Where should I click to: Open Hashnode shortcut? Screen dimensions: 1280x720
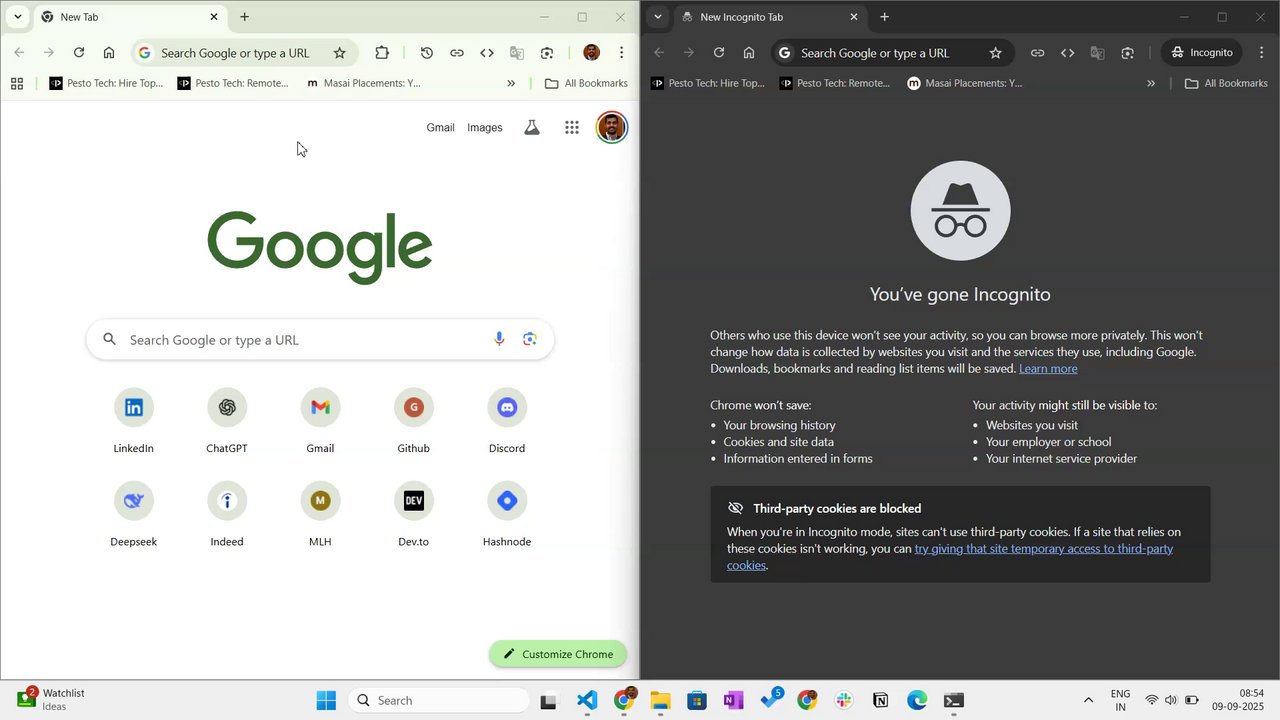pyautogui.click(x=507, y=514)
